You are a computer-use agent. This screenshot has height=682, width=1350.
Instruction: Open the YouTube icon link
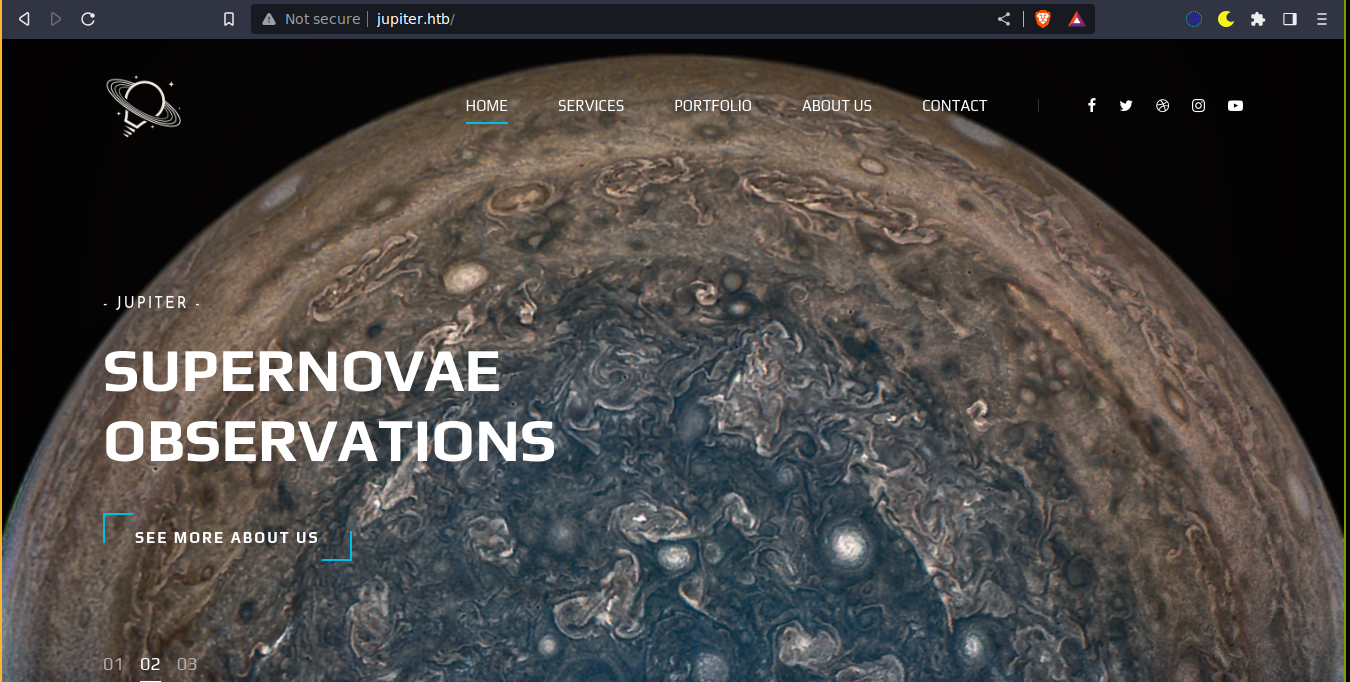1235,106
